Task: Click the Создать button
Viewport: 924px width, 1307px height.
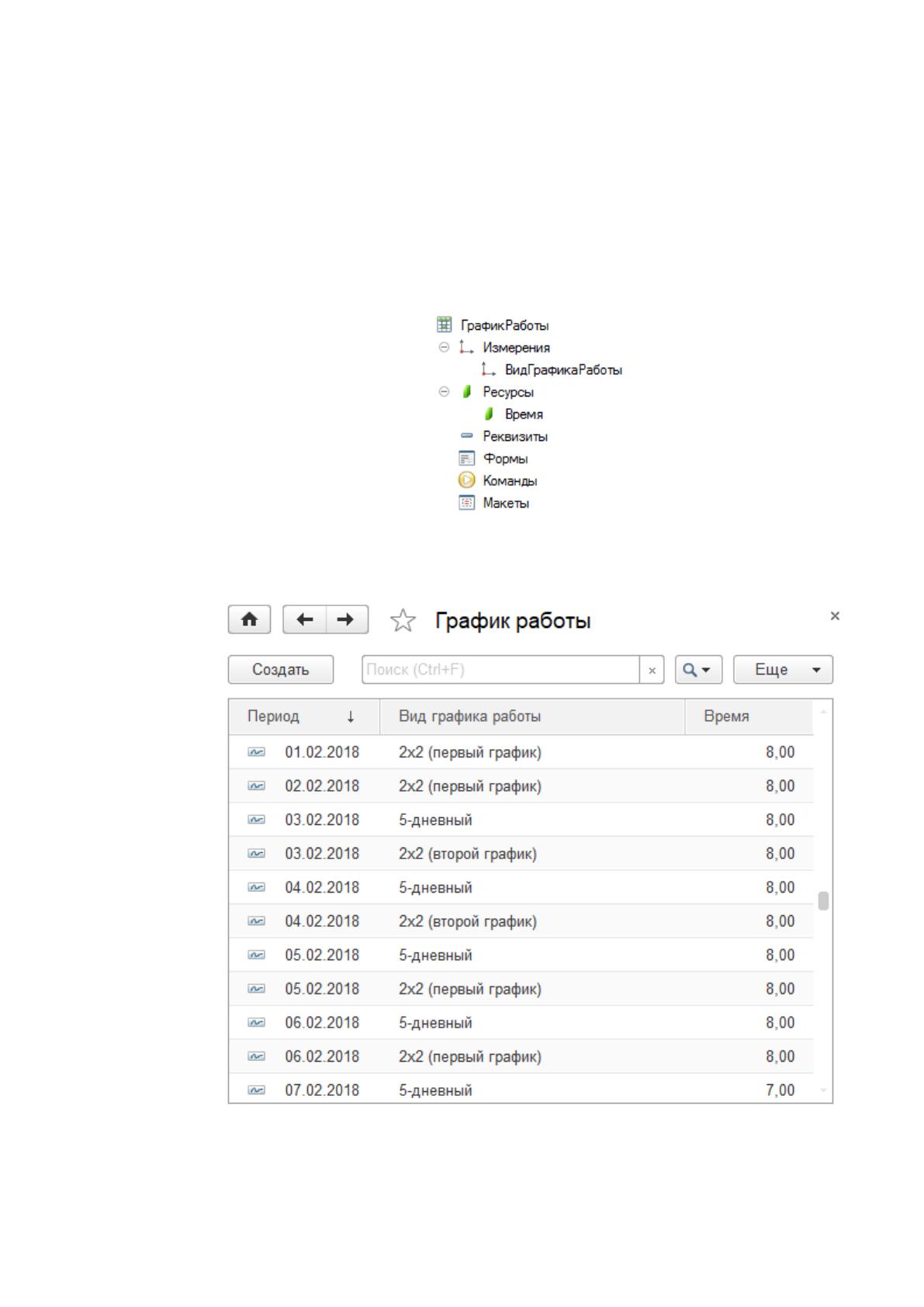Action: coord(281,670)
